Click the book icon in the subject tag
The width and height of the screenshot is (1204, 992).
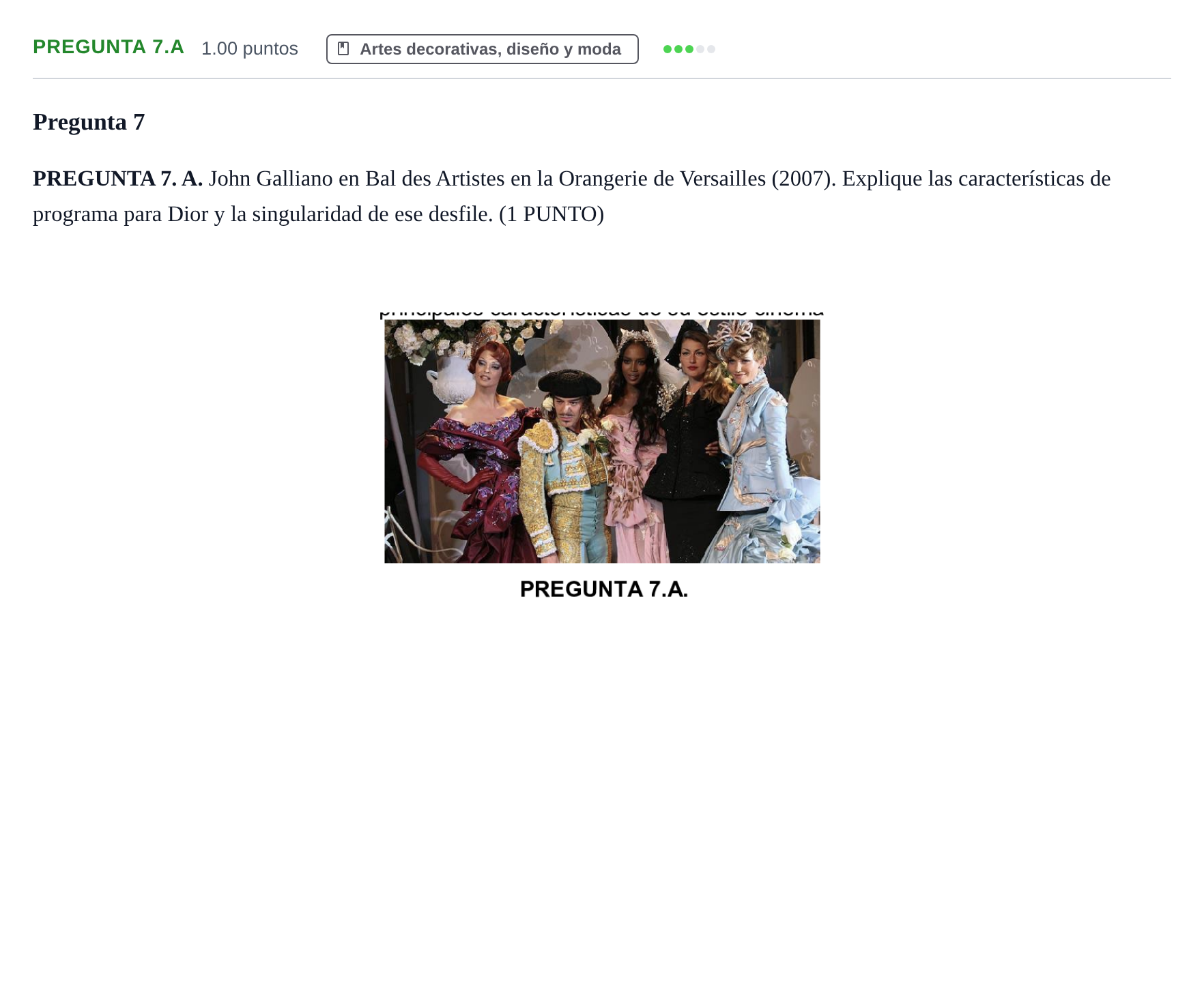[x=343, y=49]
